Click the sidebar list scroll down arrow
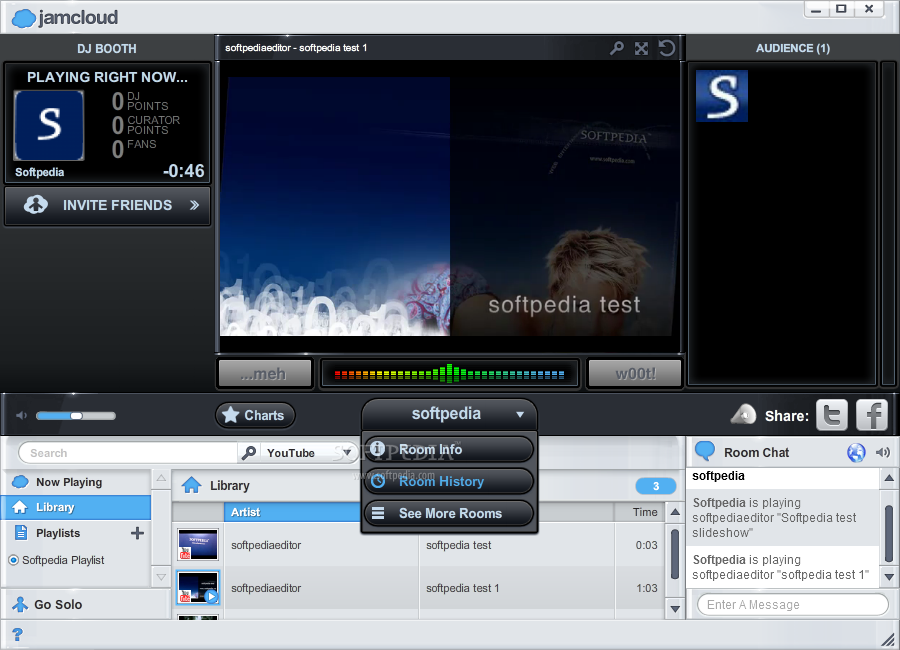The image size is (900, 650). [x=161, y=577]
